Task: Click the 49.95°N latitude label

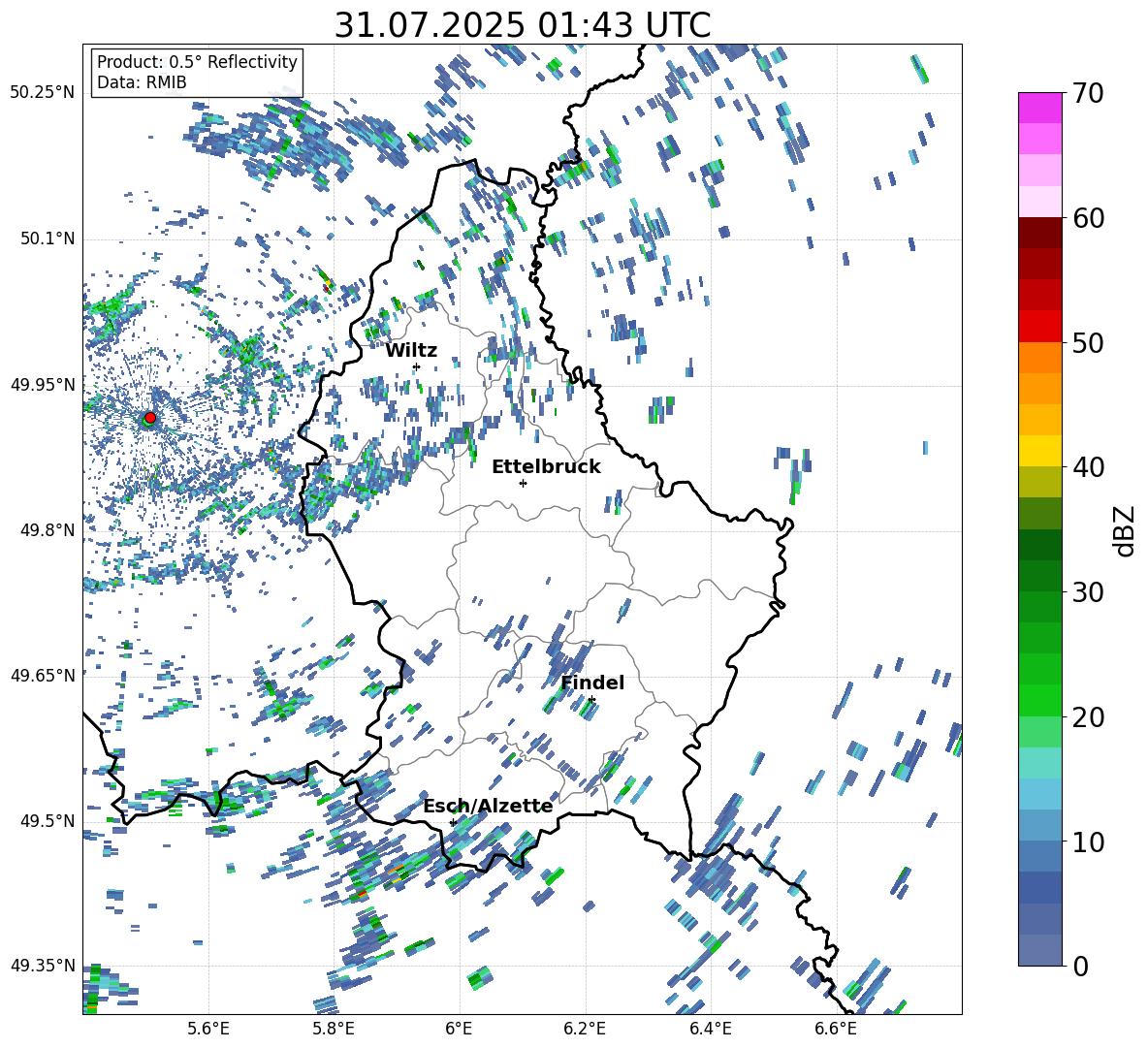Action: 43,384
